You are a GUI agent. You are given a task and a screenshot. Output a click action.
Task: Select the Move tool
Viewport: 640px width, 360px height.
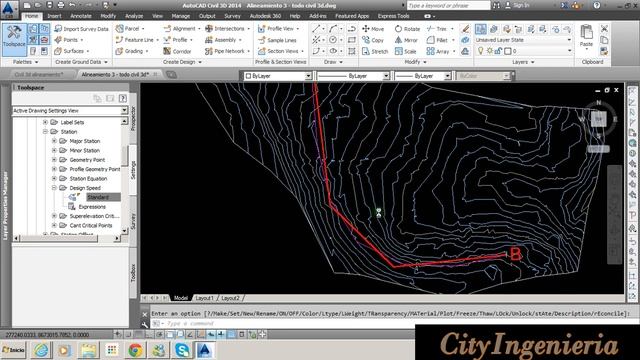point(373,29)
